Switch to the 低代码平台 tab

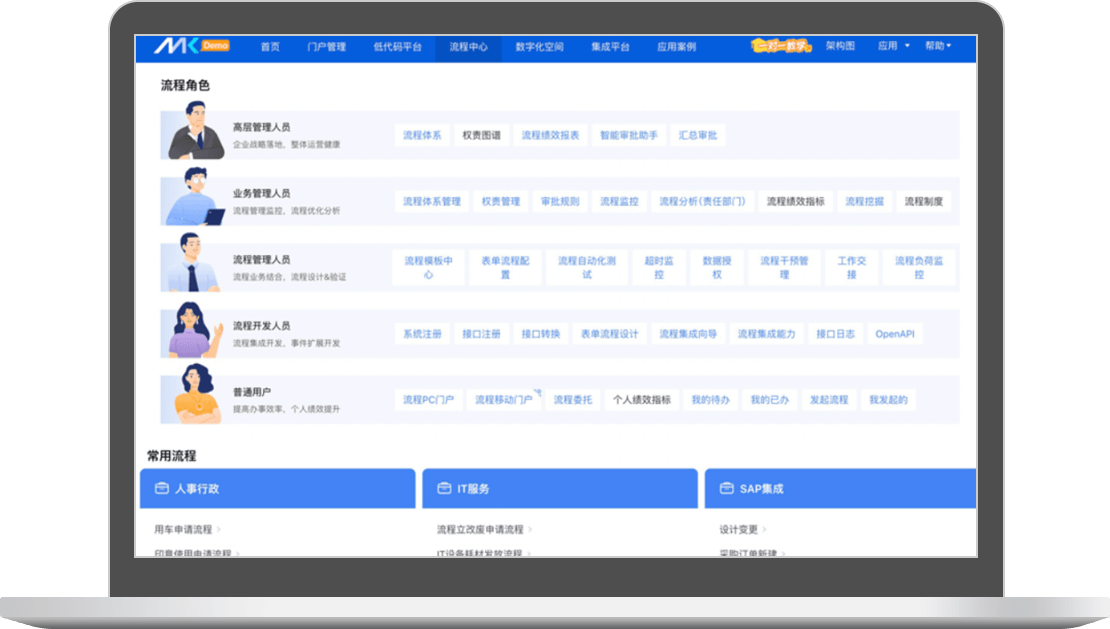pyautogui.click(x=397, y=47)
